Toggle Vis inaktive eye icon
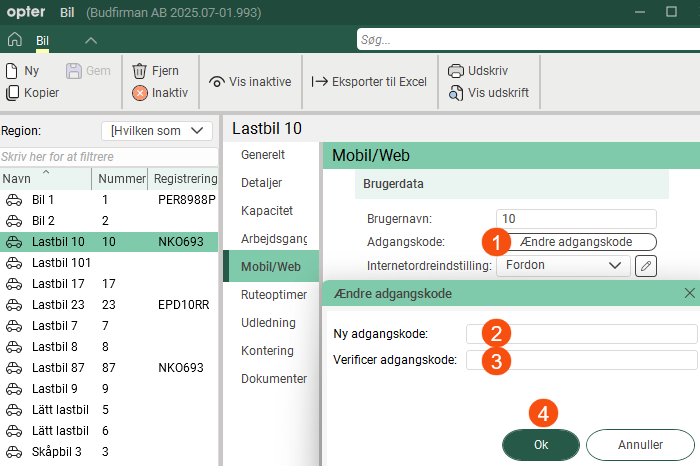This screenshot has height=466, width=700. click(216, 82)
